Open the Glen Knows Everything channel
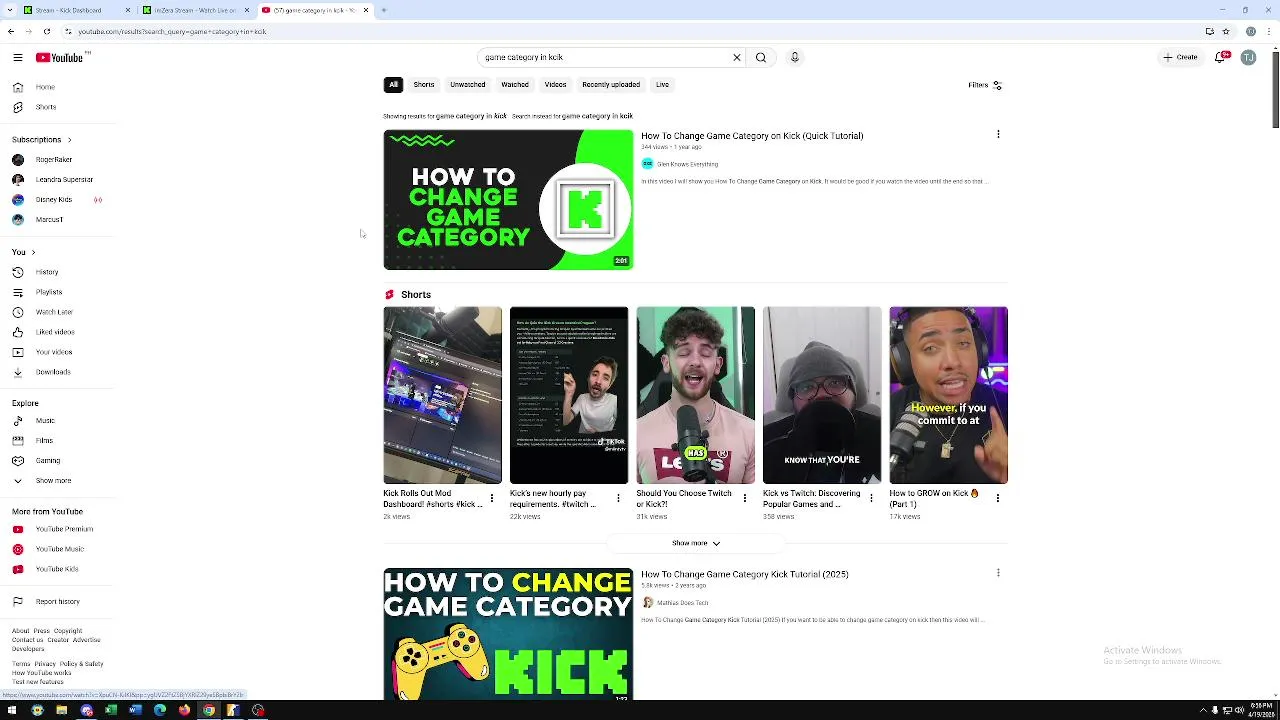The width and height of the screenshot is (1280, 720). tap(687, 164)
